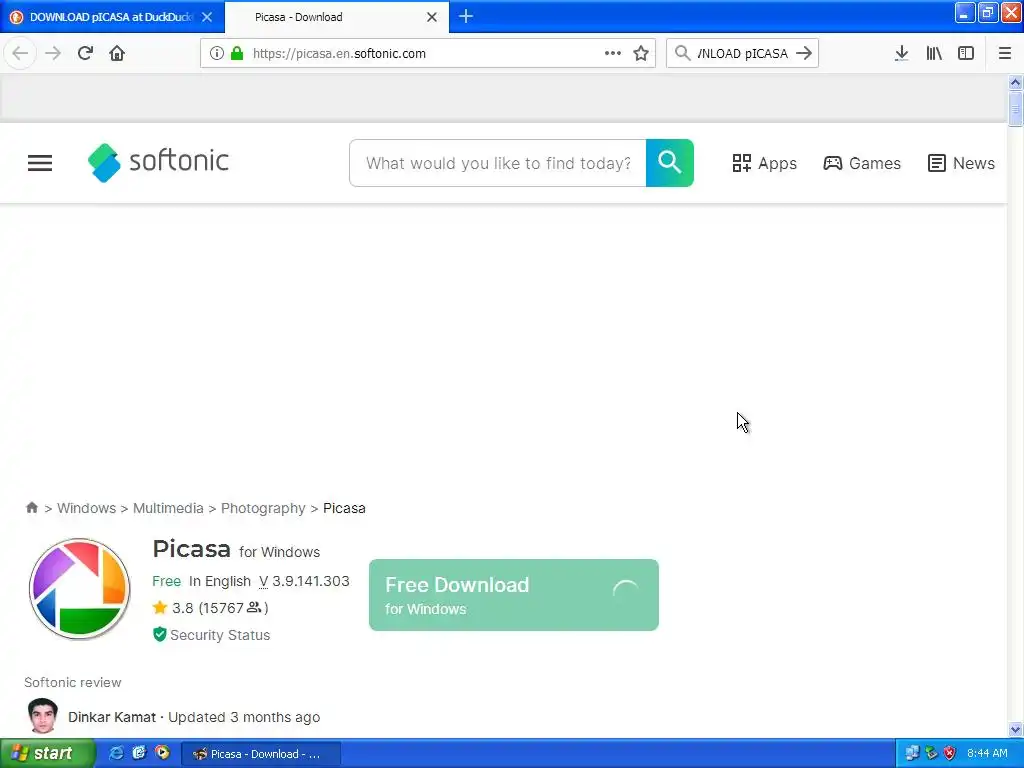The image size is (1024, 768).
Task: Open the browser home page
Action: tap(117, 53)
